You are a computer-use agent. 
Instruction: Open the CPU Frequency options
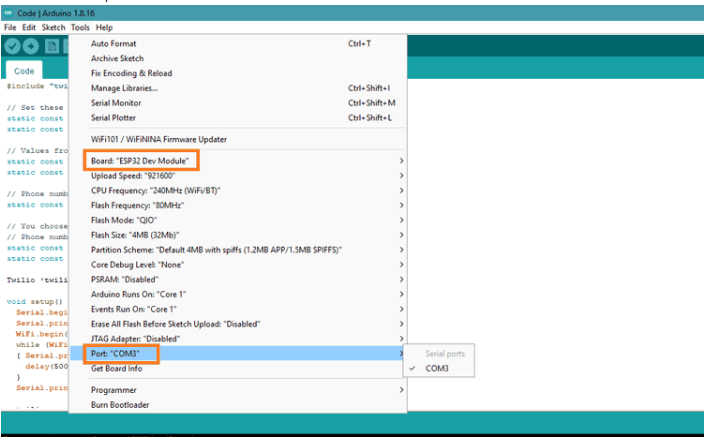click(x=155, y=189)
